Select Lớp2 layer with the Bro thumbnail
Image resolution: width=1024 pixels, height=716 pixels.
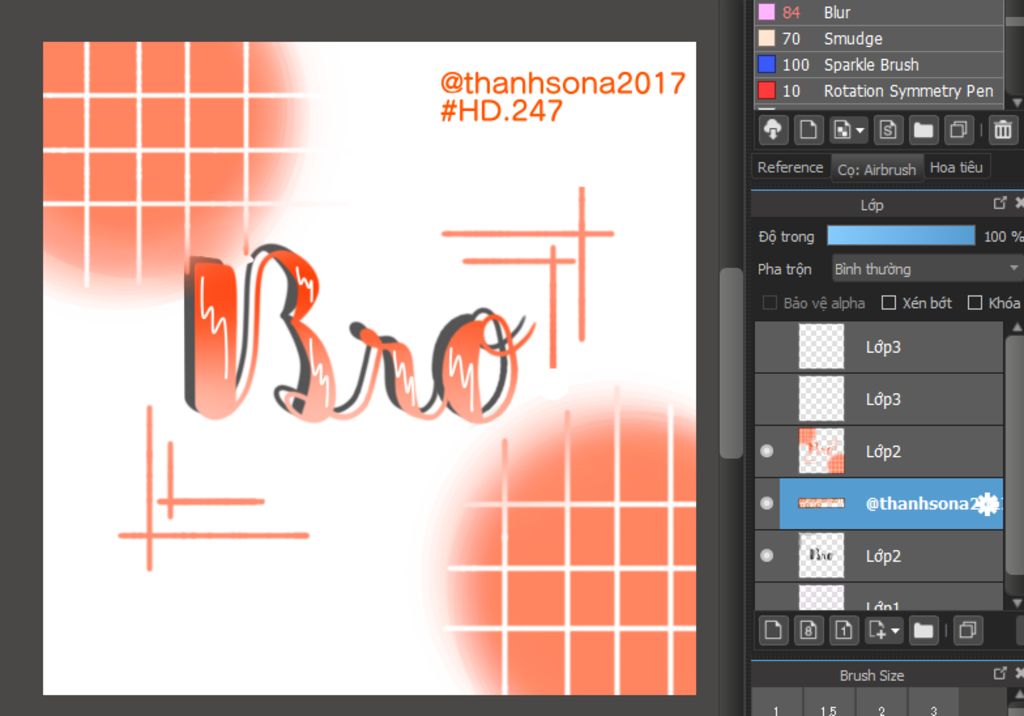pyautogui.click(x=879, y=556)
